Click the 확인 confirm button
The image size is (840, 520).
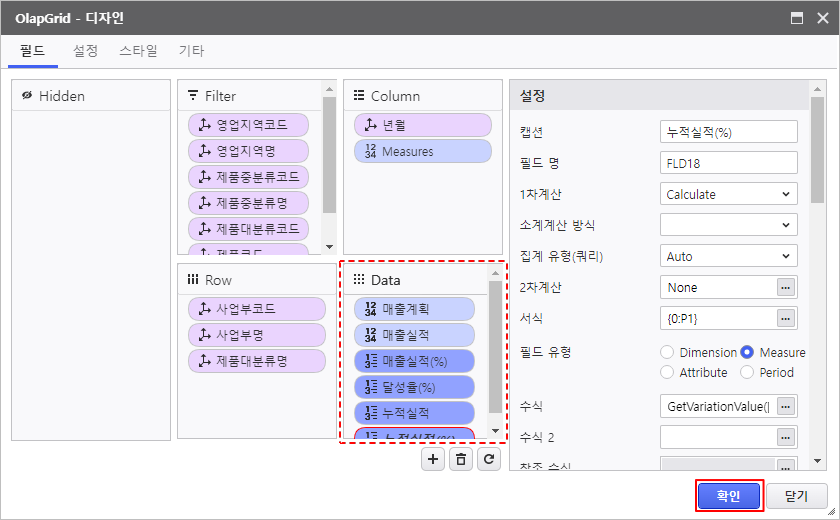click(x=729, y=495)
